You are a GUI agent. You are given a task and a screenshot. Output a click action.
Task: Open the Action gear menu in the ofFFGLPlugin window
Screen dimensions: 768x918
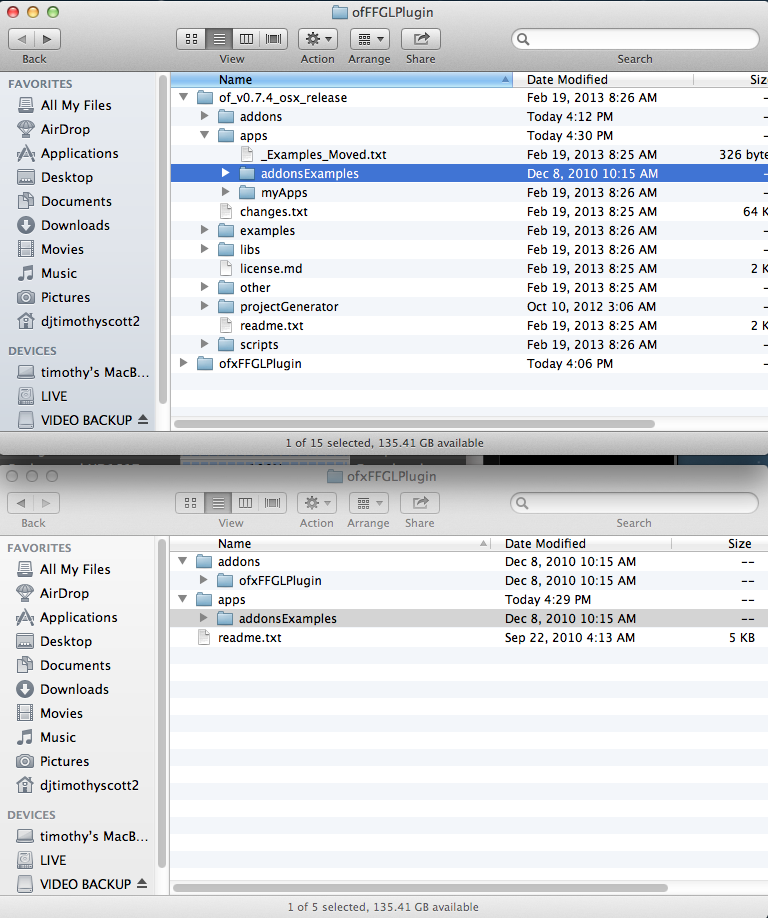(x=317, y=39)
